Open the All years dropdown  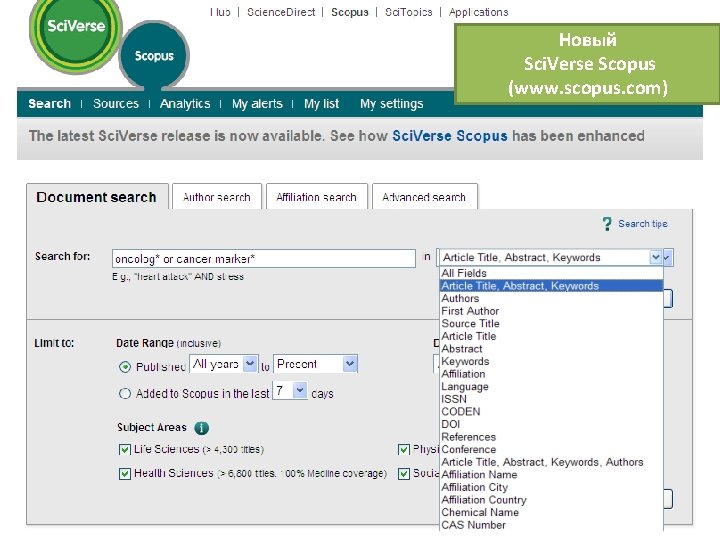pyautogui.click(x=224, y=364)
